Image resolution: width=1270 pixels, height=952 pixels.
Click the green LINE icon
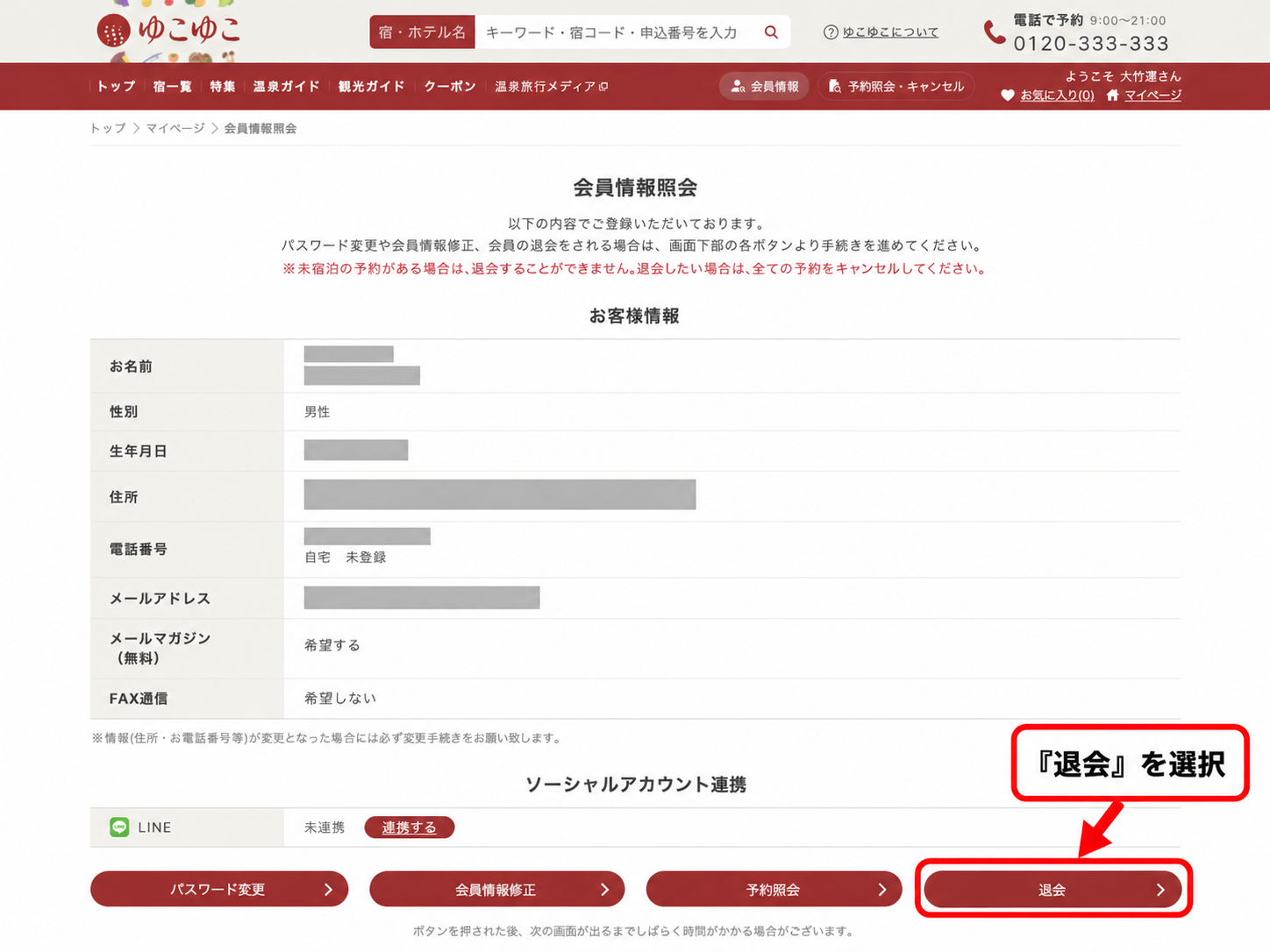point(119,827)
